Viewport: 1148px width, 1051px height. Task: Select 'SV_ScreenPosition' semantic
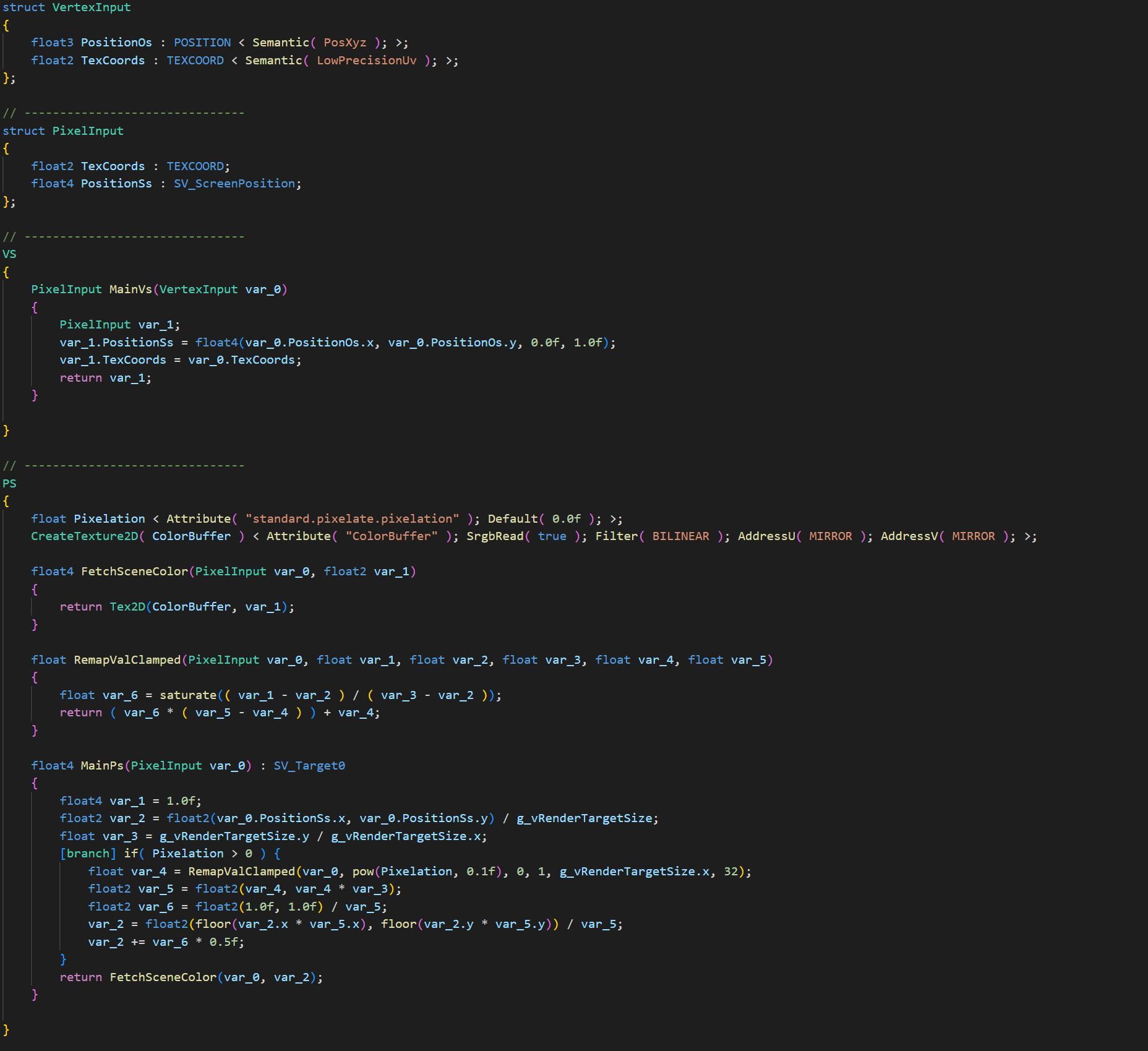234,184
